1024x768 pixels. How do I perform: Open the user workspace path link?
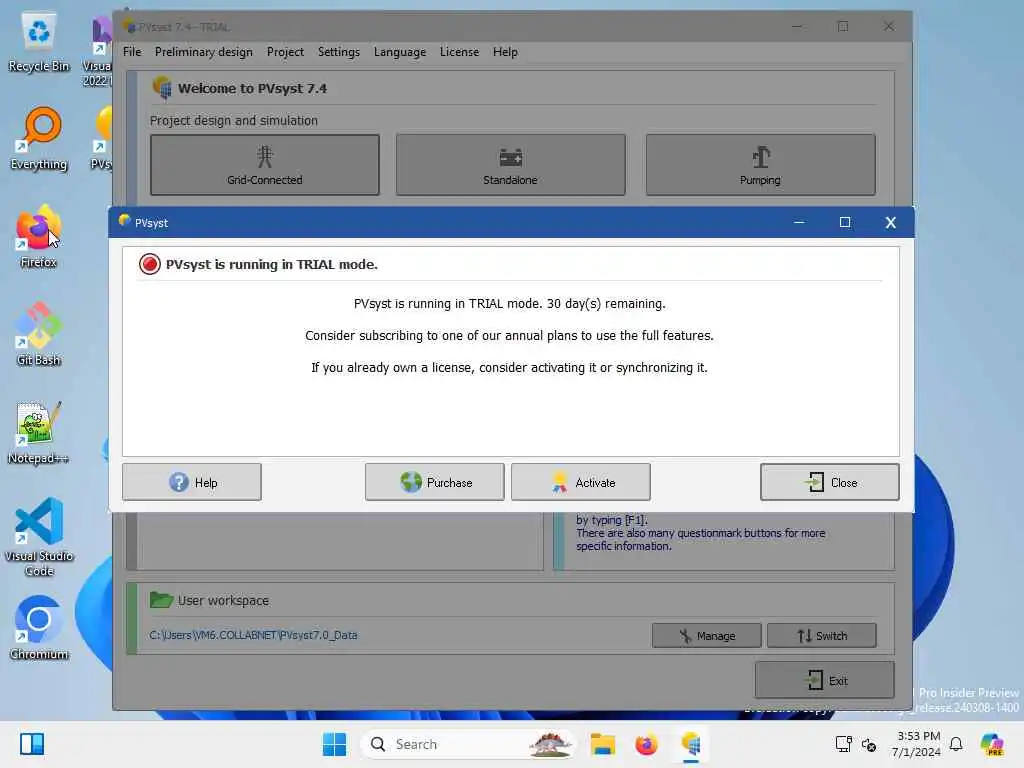coord(253,635)
